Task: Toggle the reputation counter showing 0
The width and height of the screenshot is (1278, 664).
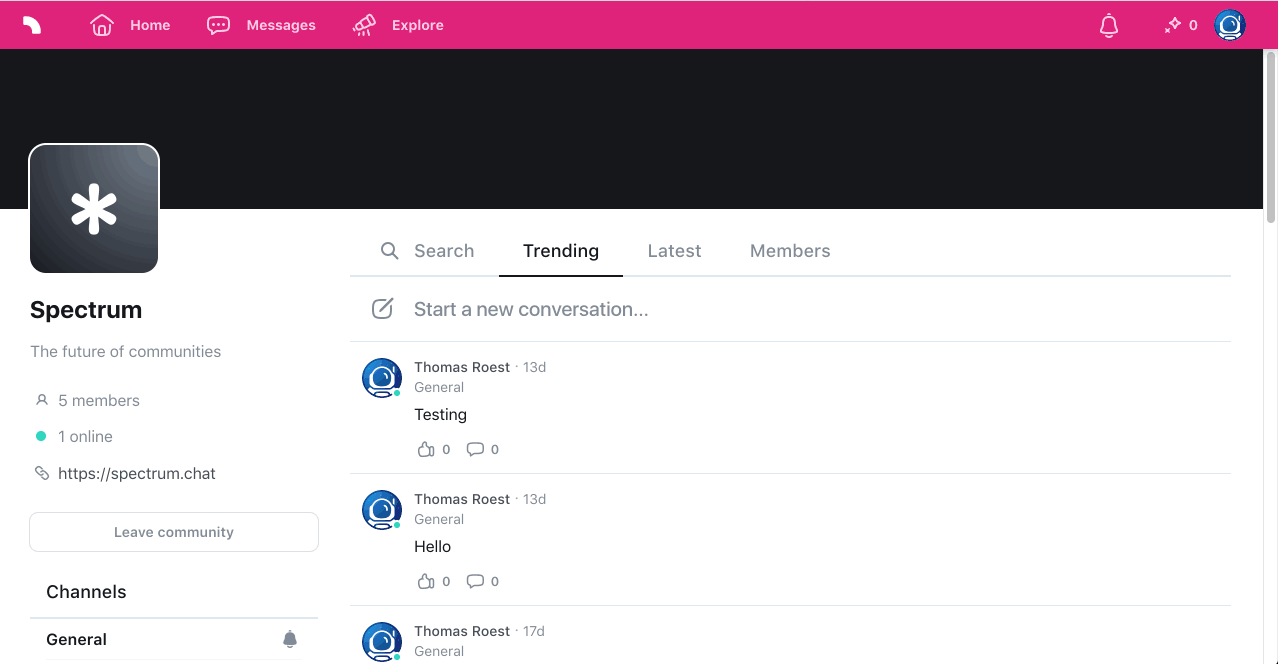Action: pyautogui.click(x=1180, y=25)
